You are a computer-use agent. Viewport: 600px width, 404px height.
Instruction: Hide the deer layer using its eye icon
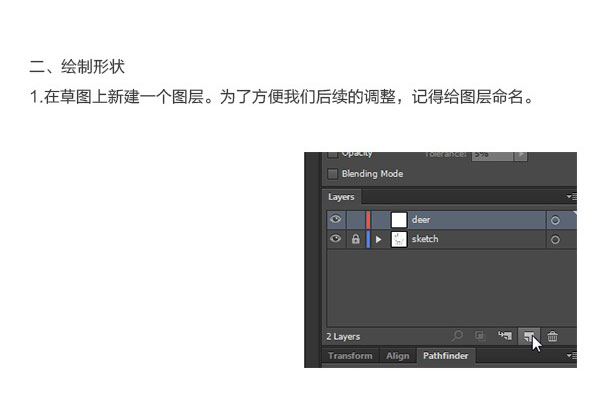tap(336, 219)
